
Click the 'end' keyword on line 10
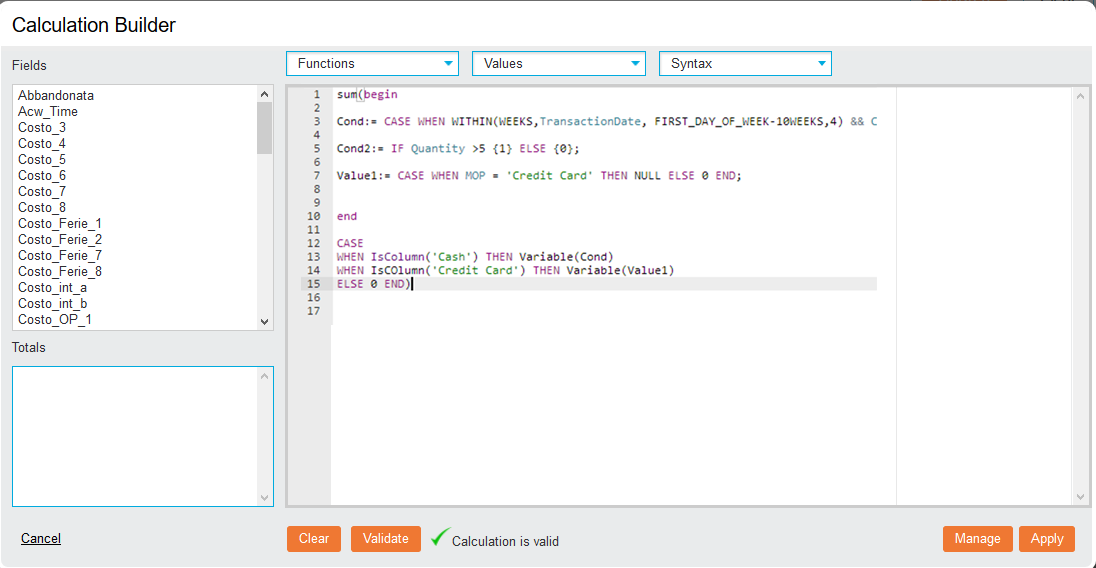(x=347, y=217)
